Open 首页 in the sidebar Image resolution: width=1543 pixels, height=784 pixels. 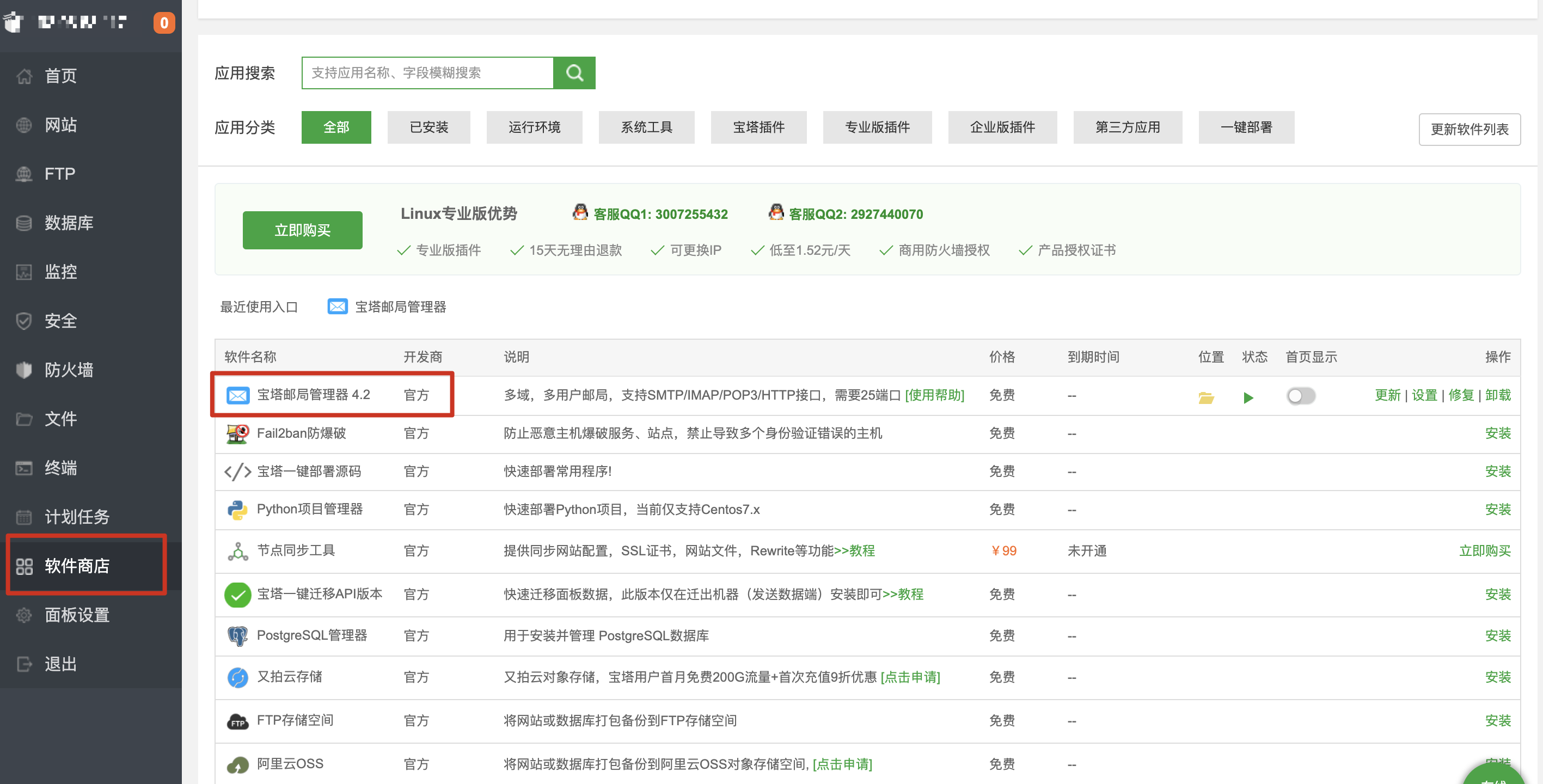click(91, 76)
